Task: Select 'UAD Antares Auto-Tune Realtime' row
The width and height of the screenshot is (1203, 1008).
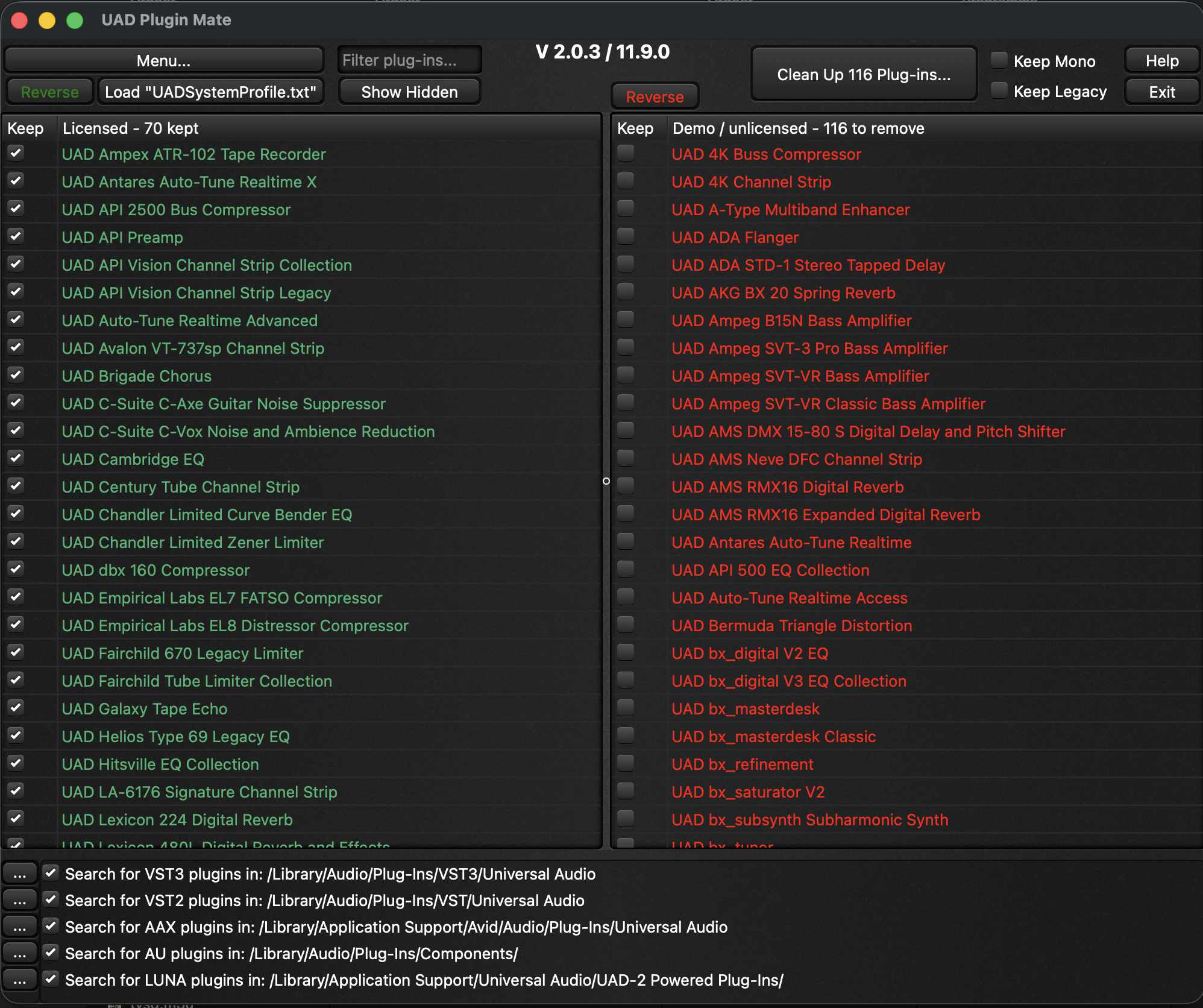Action: coord(908,543)
